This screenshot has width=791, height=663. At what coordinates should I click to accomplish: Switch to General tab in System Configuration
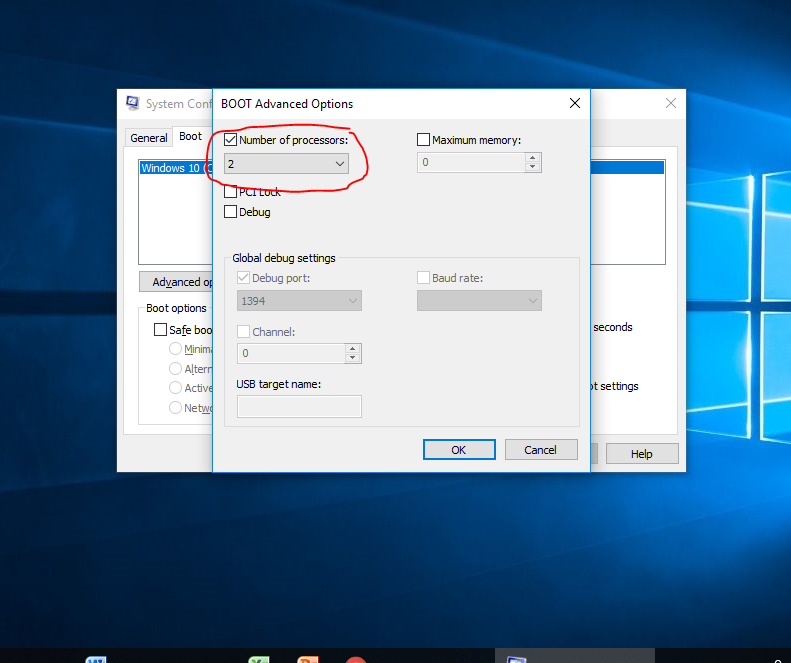(x=149, y=138)
